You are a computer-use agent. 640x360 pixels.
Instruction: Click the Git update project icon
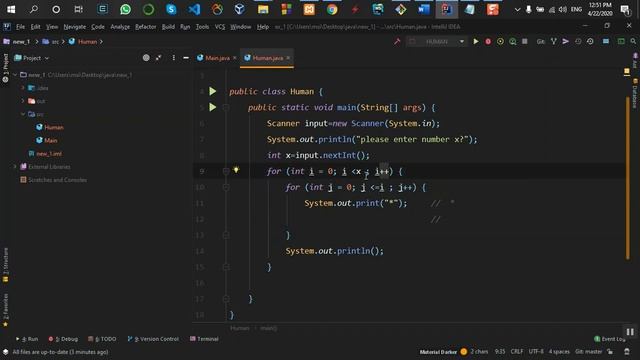click(x=553, y=42)
